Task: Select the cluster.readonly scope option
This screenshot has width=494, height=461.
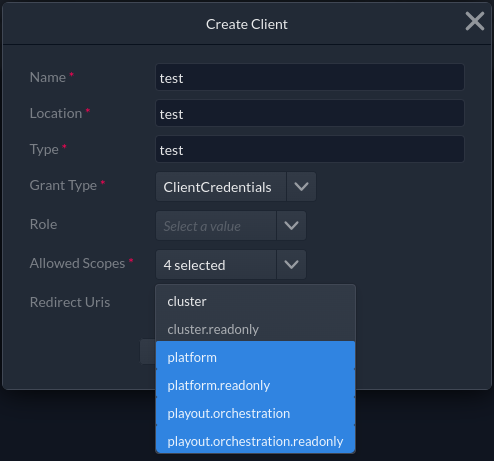Action: tap(256, 329)
